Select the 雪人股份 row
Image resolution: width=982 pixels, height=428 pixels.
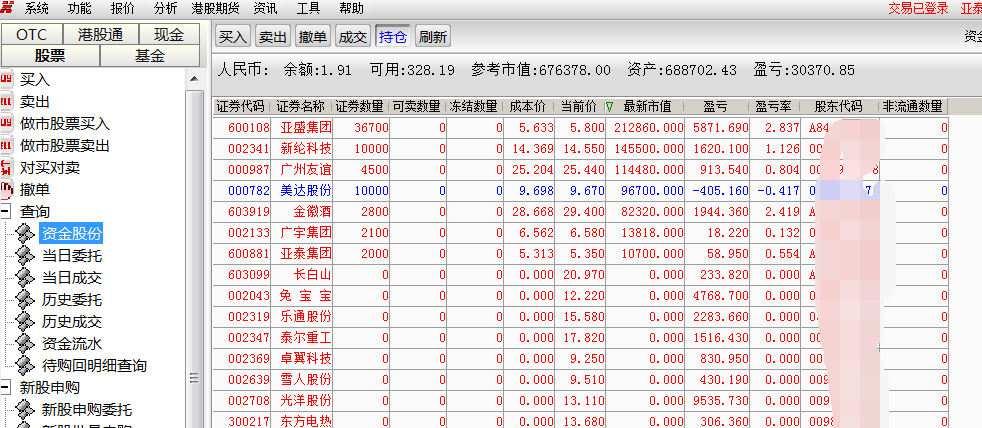click(x=581, y=380)
